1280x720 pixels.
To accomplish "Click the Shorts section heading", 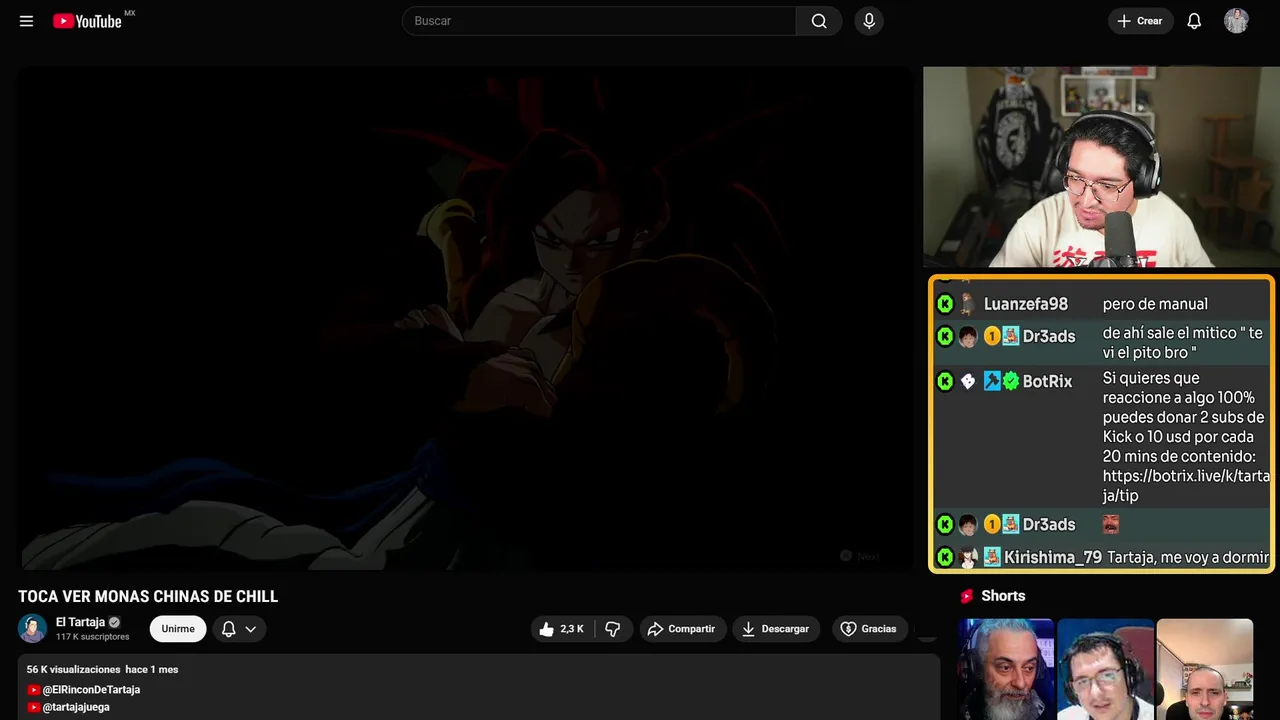I will (1003, 596).
